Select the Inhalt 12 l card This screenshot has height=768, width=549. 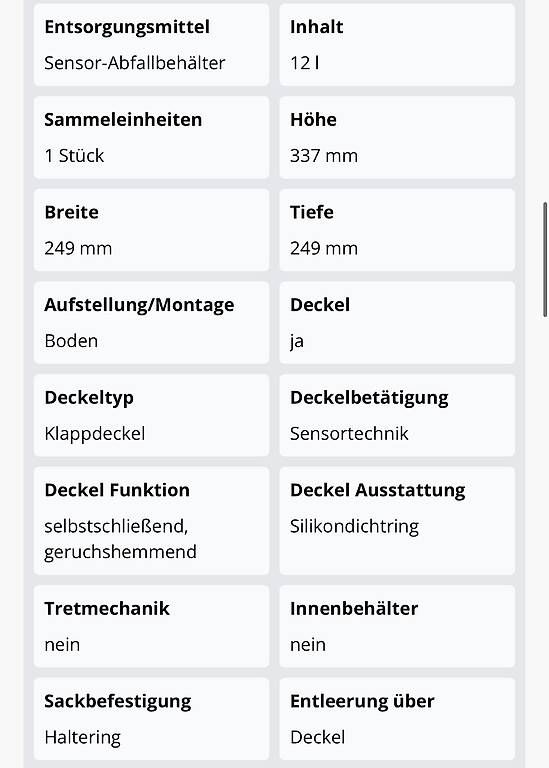click(397, 45)
